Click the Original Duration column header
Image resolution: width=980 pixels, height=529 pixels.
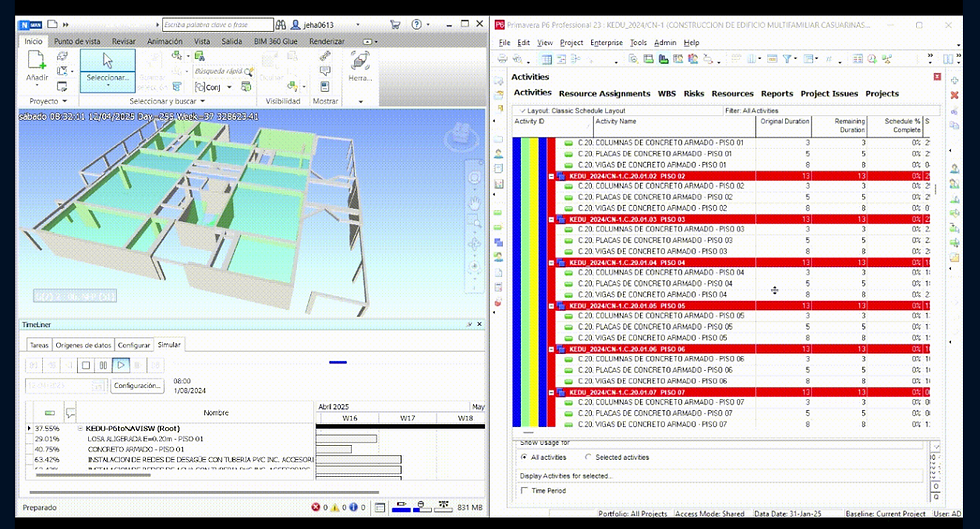[784, 126]
